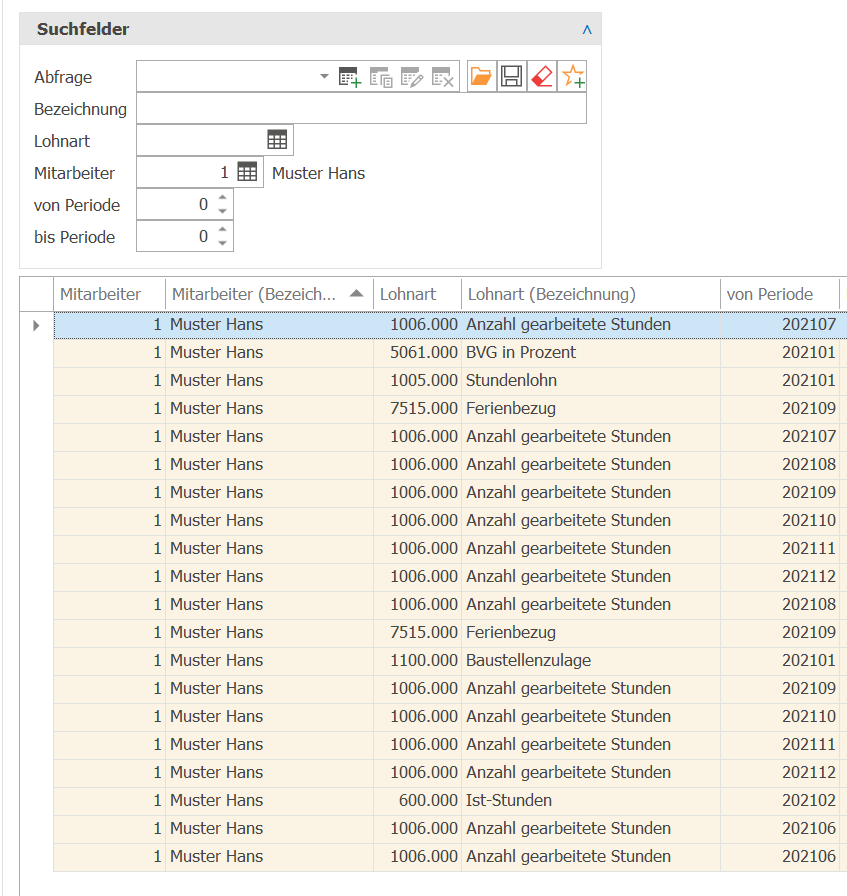Click the Muster Hans label beside Mitarbeiter field

tap(318, 173)
